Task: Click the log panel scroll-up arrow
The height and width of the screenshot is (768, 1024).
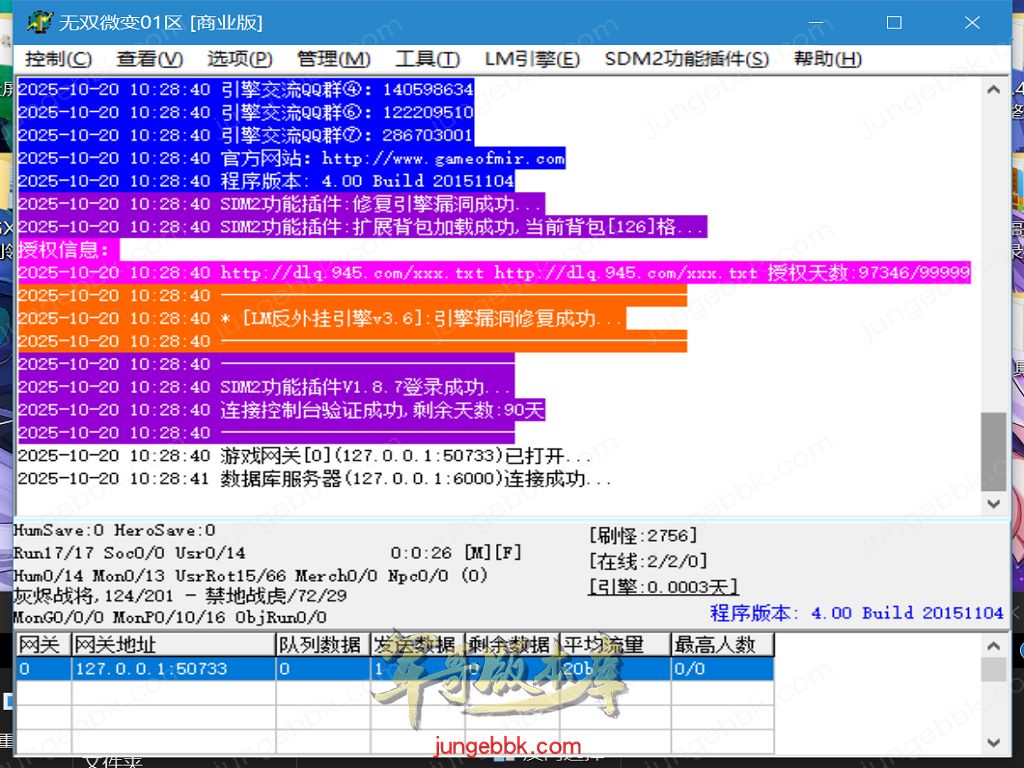Action: [x=993, y=90]
